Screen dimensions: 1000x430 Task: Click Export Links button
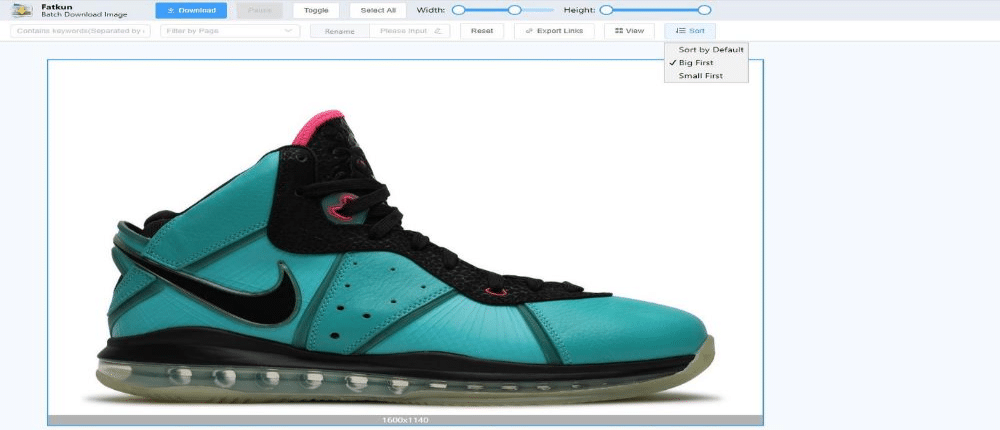pos(554,31)
